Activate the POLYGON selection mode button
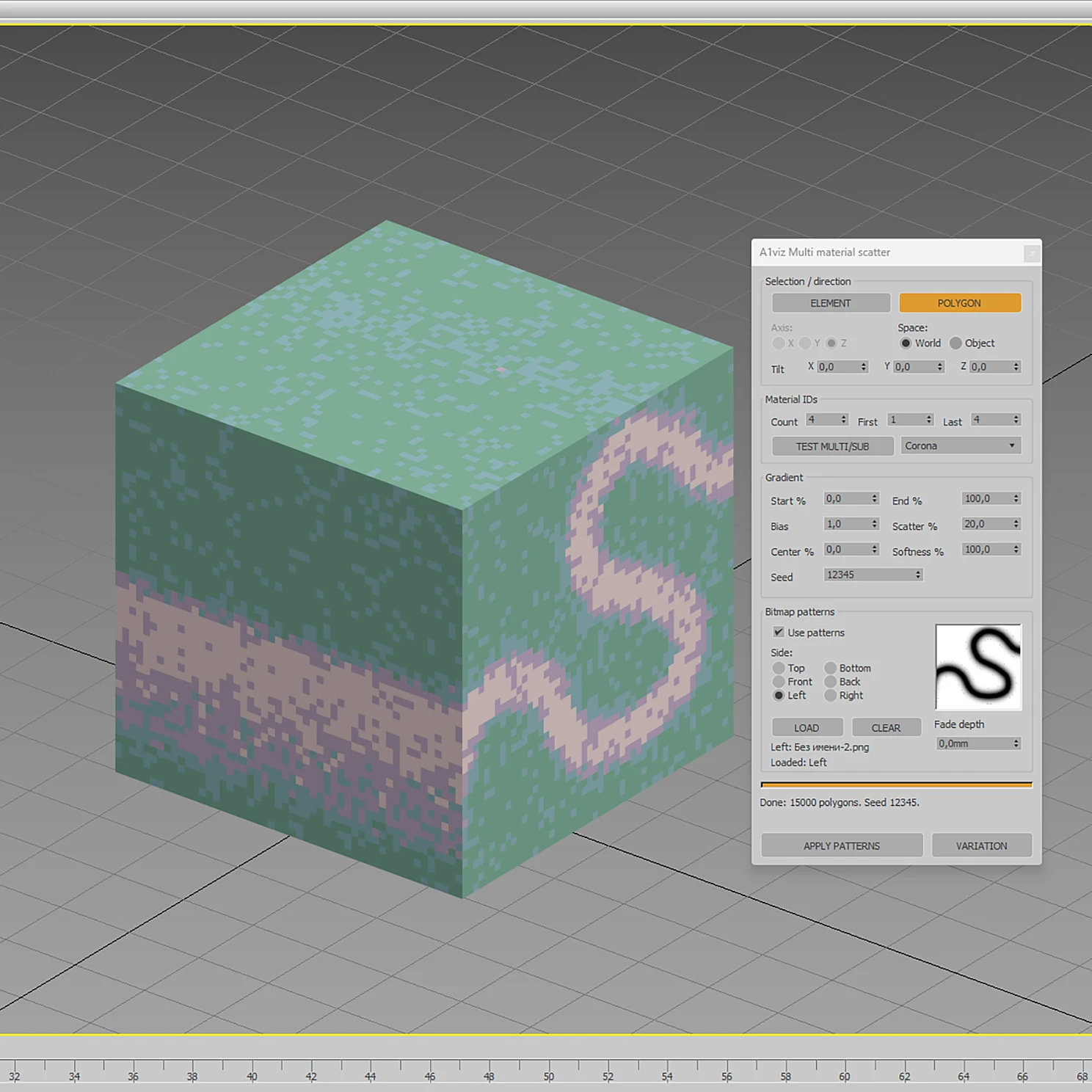Viewport: 1092px width, 1092px height. (x=960, y=303)
